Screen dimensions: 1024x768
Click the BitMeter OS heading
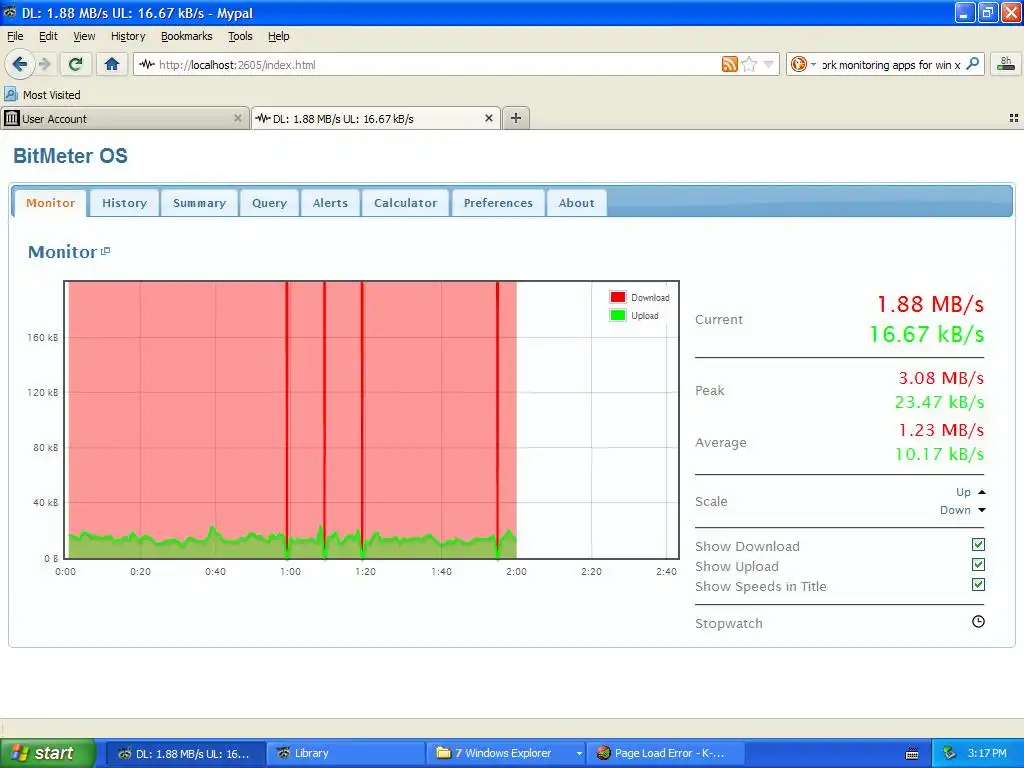(71, 155)
